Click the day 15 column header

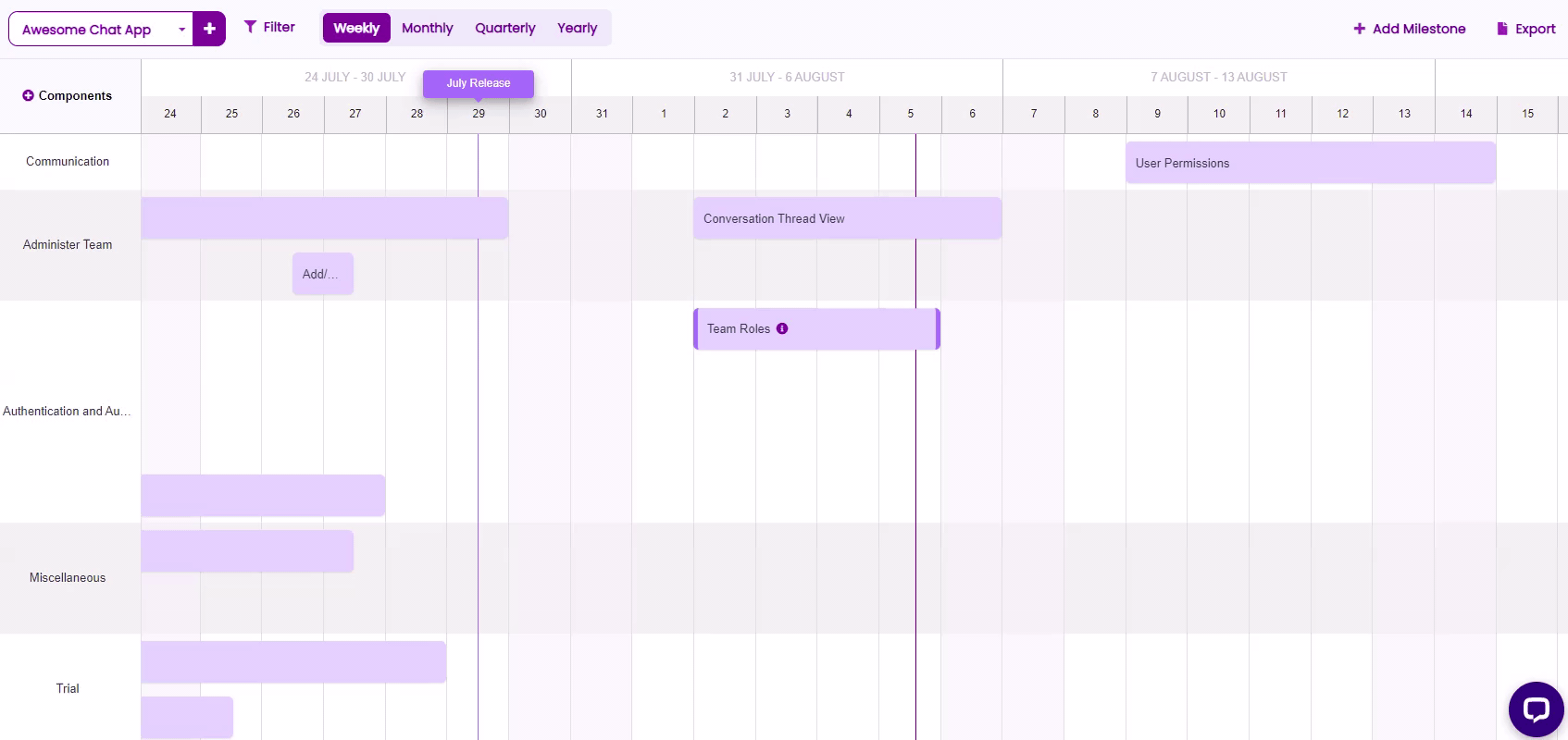click(1528, 114)
